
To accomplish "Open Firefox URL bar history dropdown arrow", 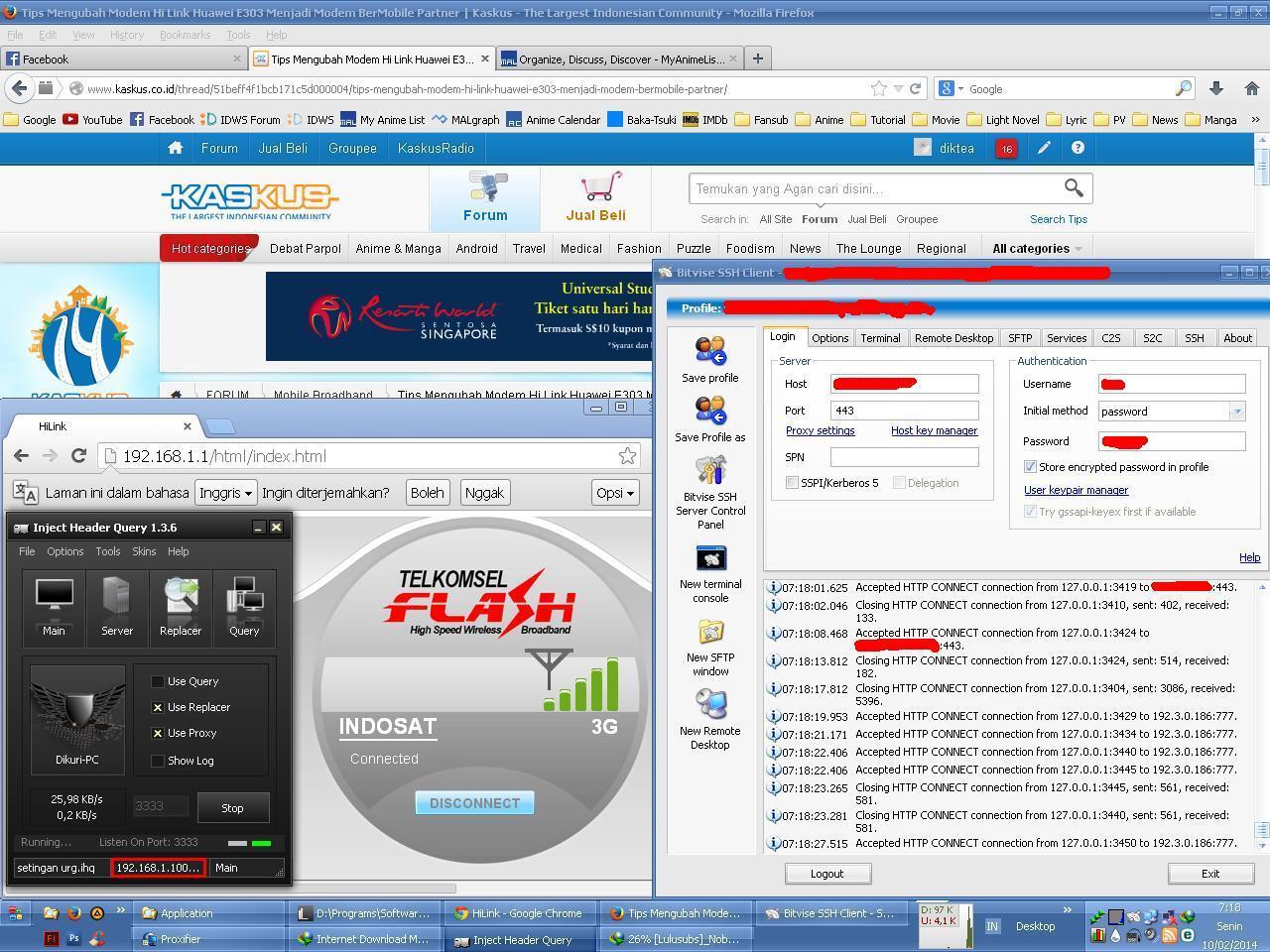I will click(898, 88).
